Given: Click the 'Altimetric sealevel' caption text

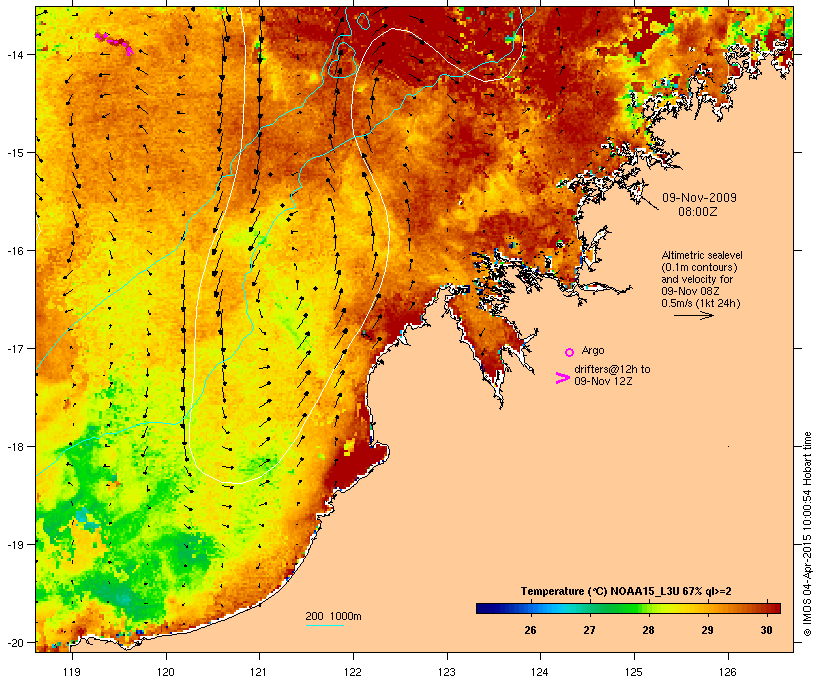Looking at the screenshot, I should pyautogui.click(x=702, y=255).
